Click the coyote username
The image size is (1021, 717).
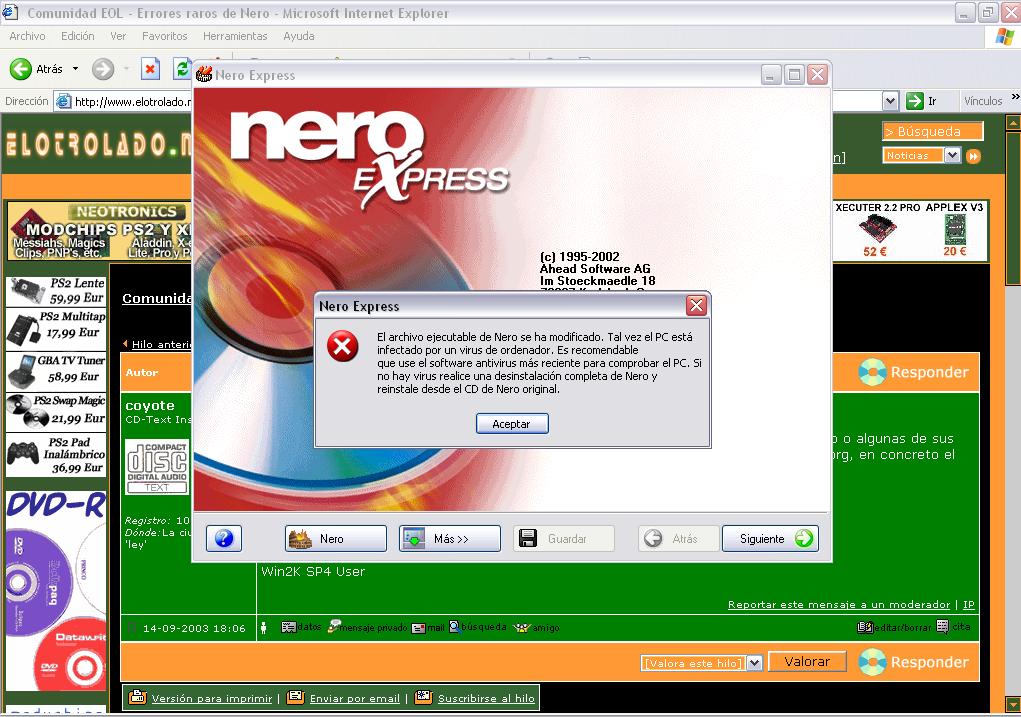(x=150, y=406)
